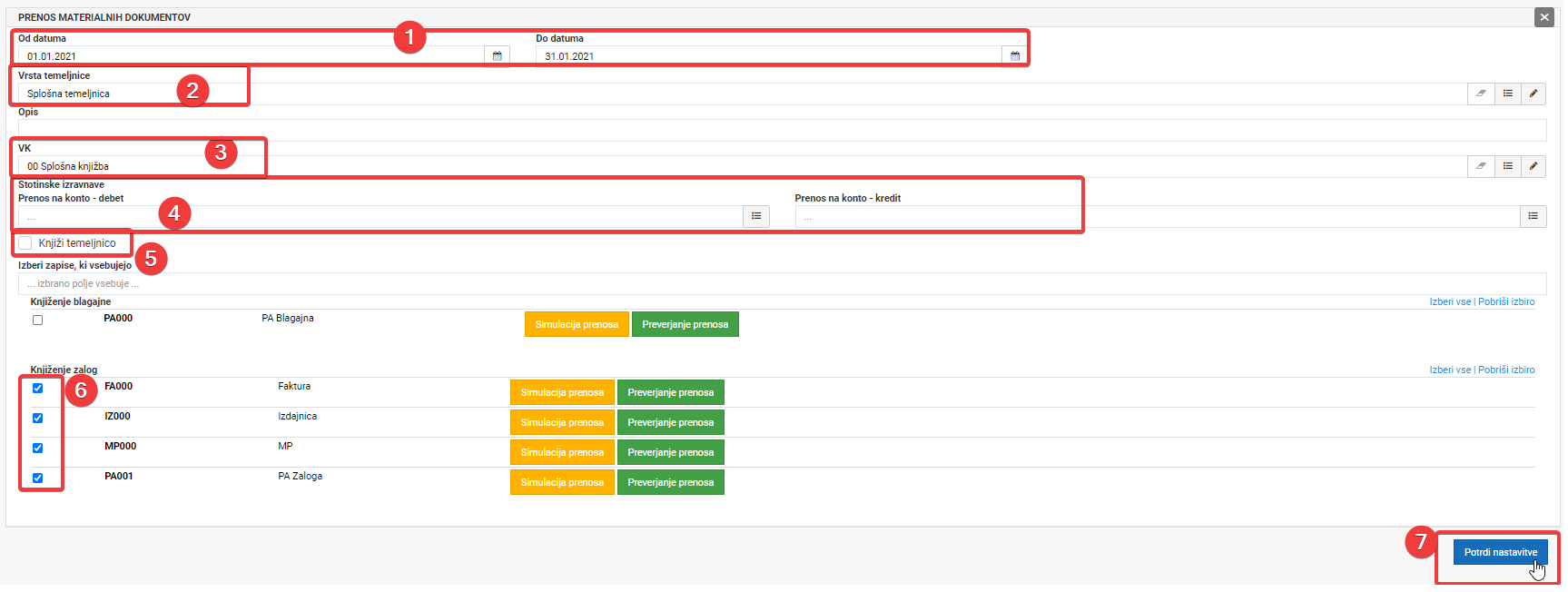
Task: Click into the Opis text field
Action: [x=783, y=130]
